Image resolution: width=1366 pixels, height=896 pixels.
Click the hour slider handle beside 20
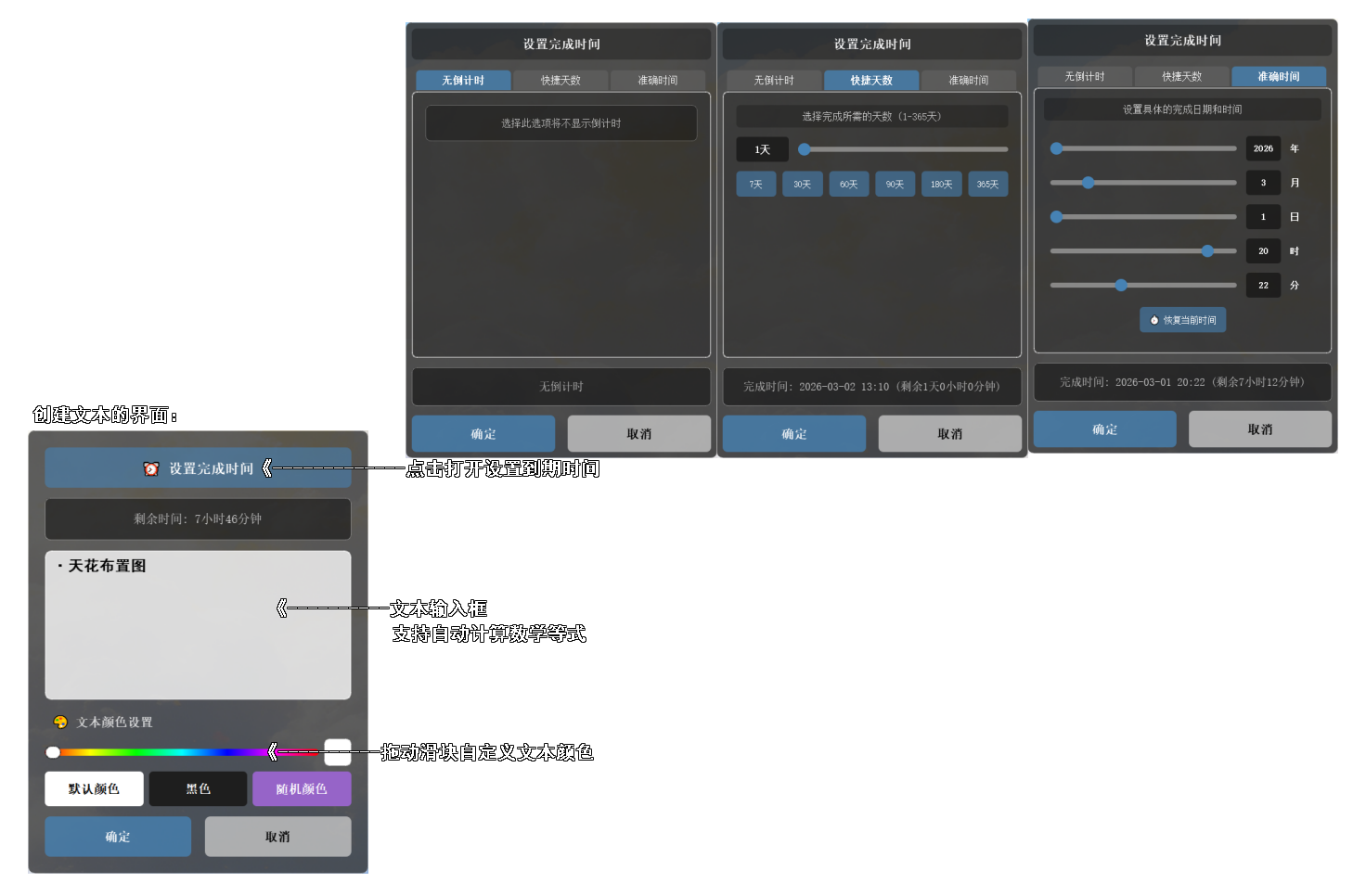(x=1207, y=251)
